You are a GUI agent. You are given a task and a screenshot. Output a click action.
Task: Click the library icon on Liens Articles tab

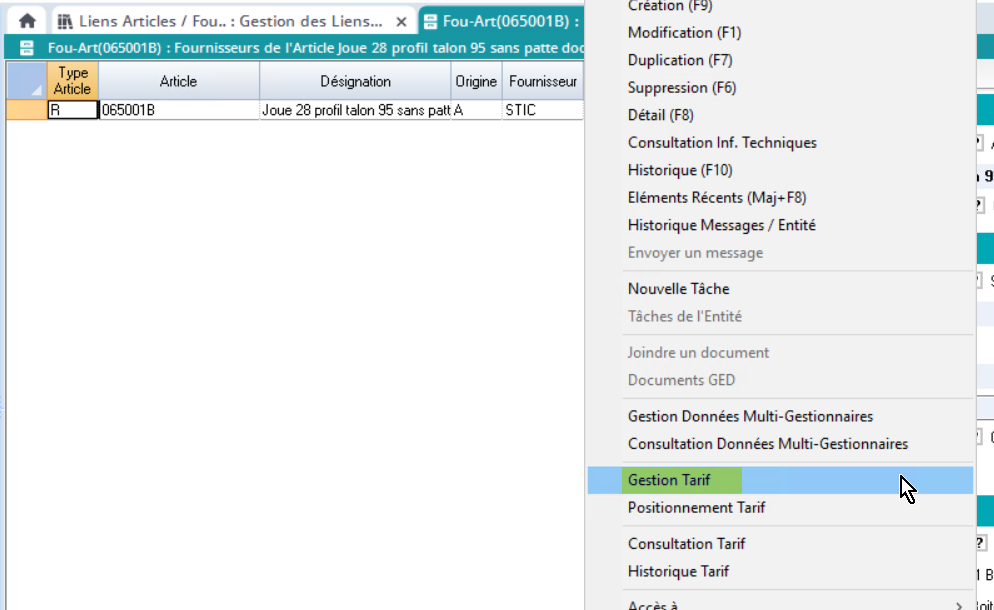(x=65, y=21)
